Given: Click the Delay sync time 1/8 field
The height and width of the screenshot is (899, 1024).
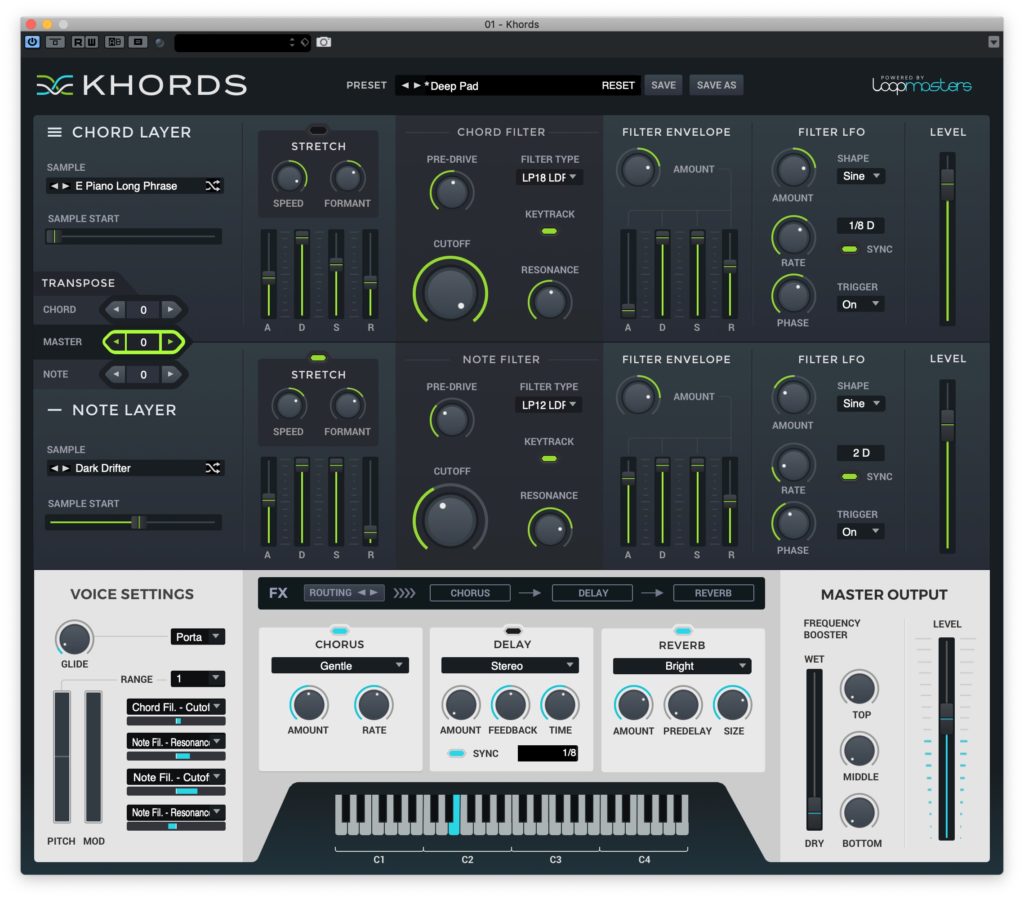Looking at the screenshot, I should [x=547, y=753].
